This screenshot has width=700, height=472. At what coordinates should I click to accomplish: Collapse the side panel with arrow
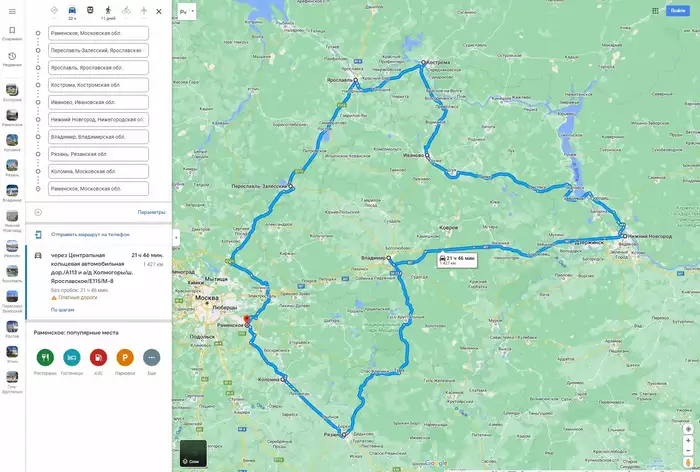(176, 237)
